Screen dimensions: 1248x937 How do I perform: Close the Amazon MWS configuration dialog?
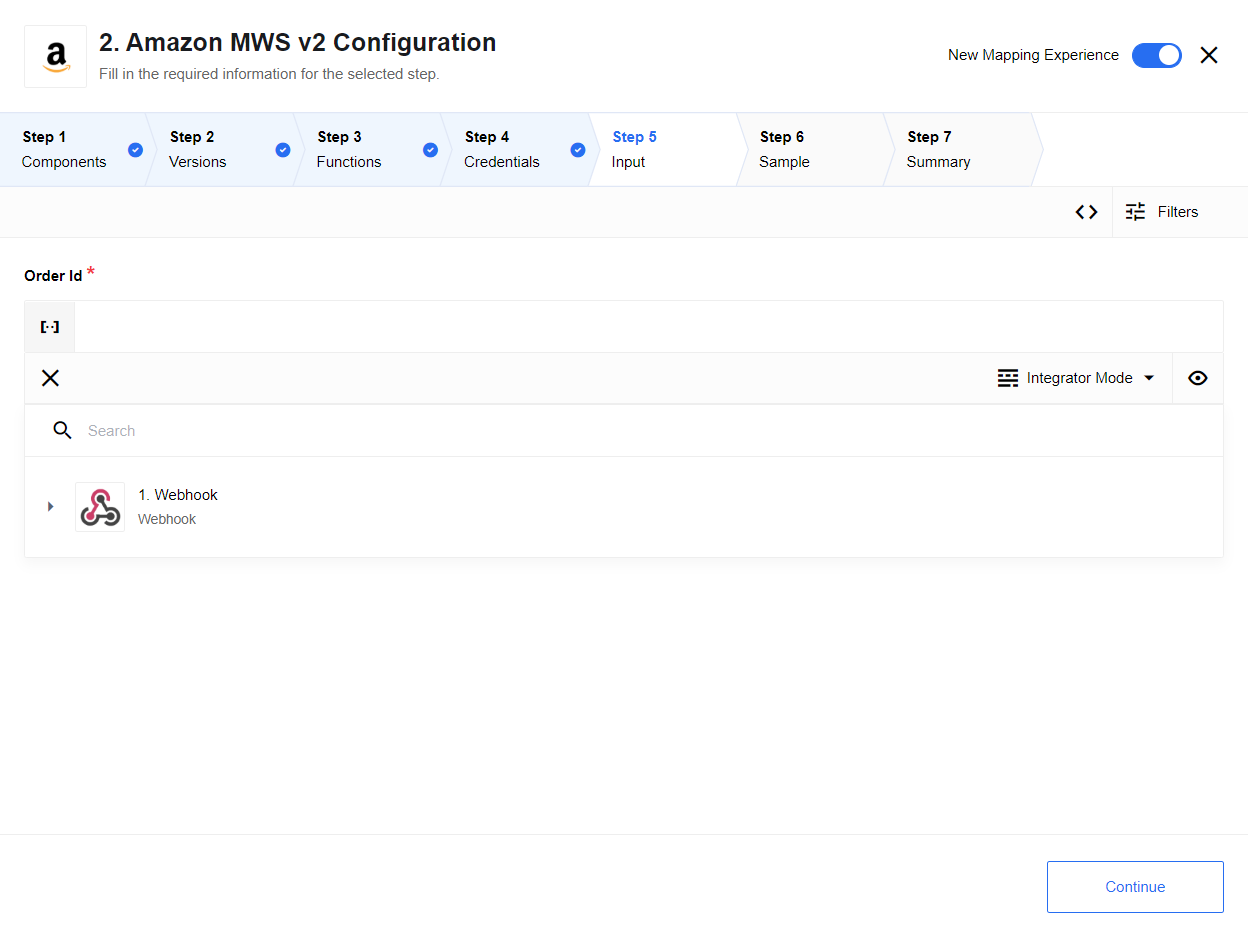coord(1209,56)
